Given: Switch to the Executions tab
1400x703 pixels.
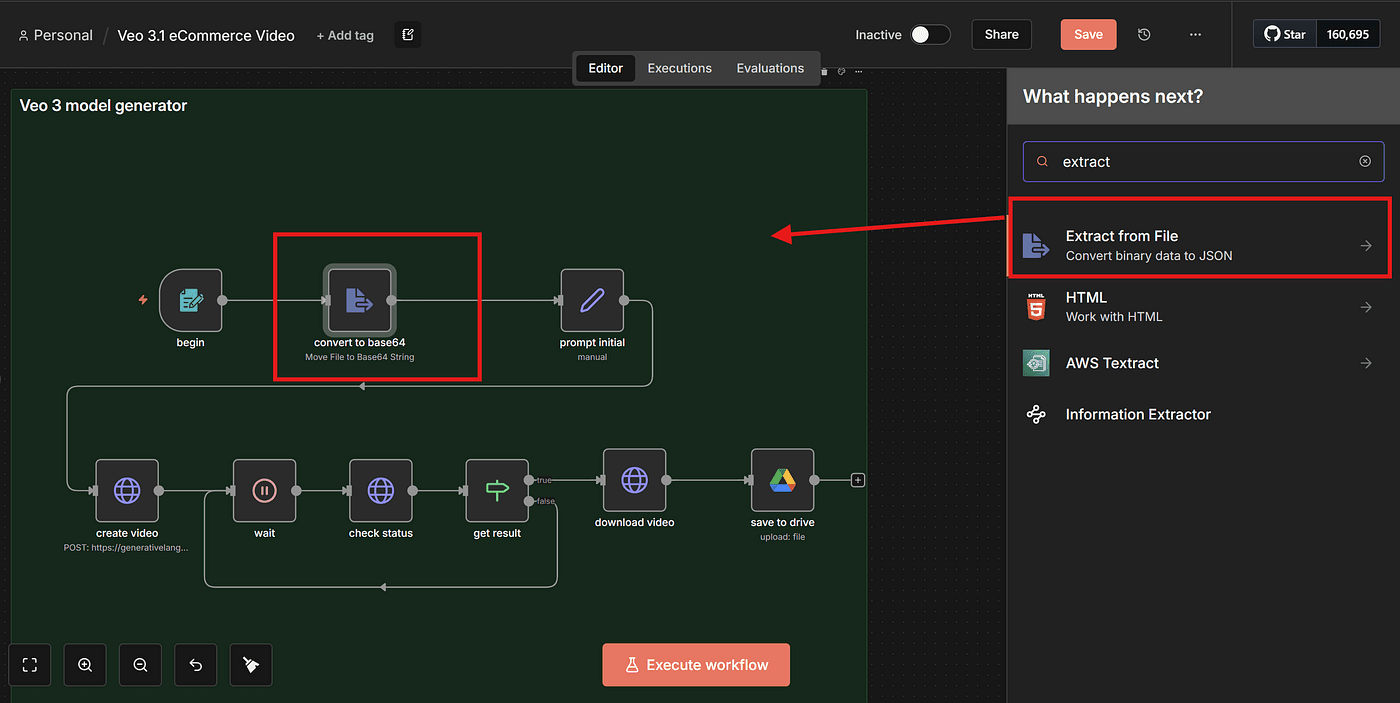Looking at the screenshot, I should pos(679,68).
